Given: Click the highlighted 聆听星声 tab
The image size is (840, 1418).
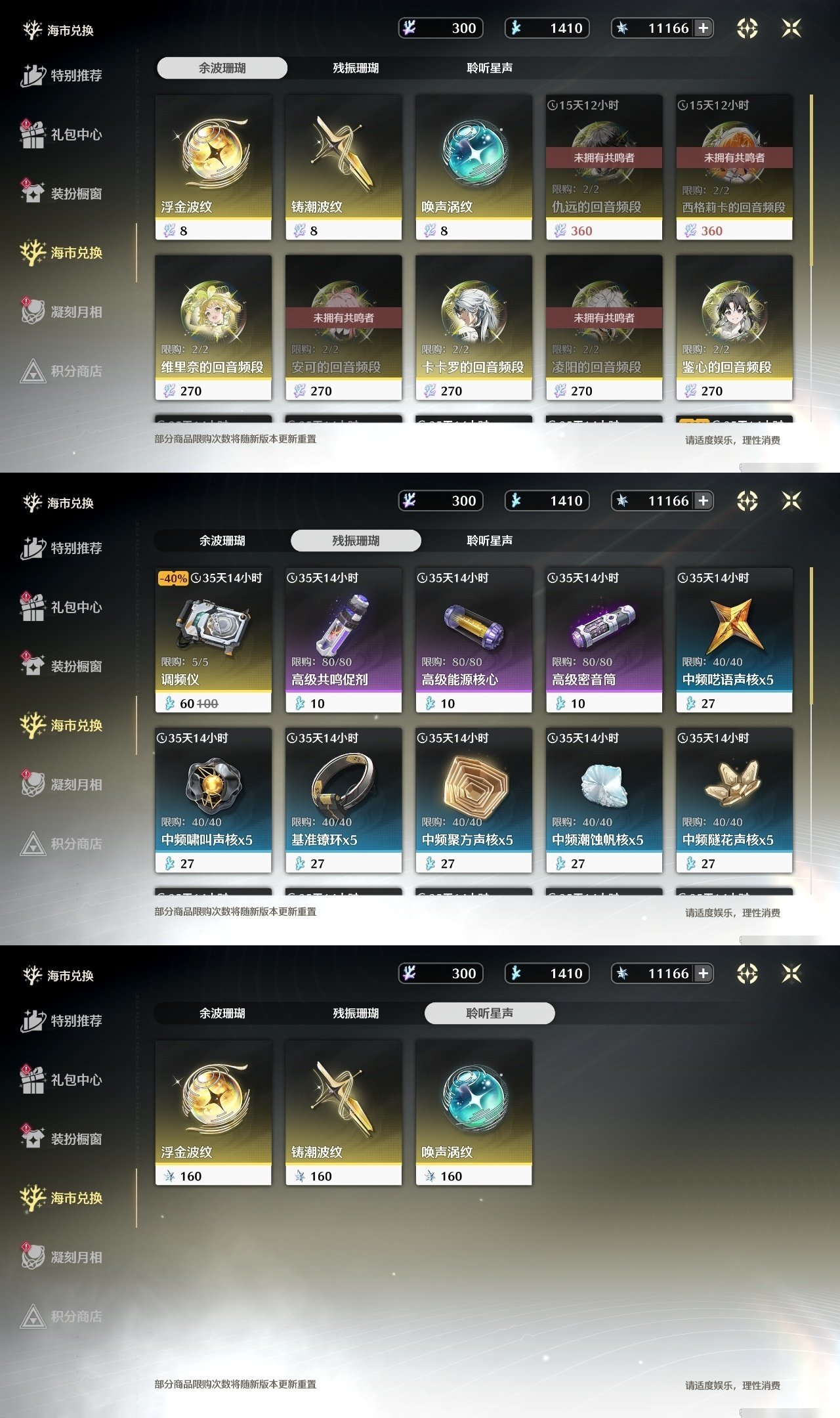Looking at the screenshot, I should pyautogui.click(x=490, y=1013).
